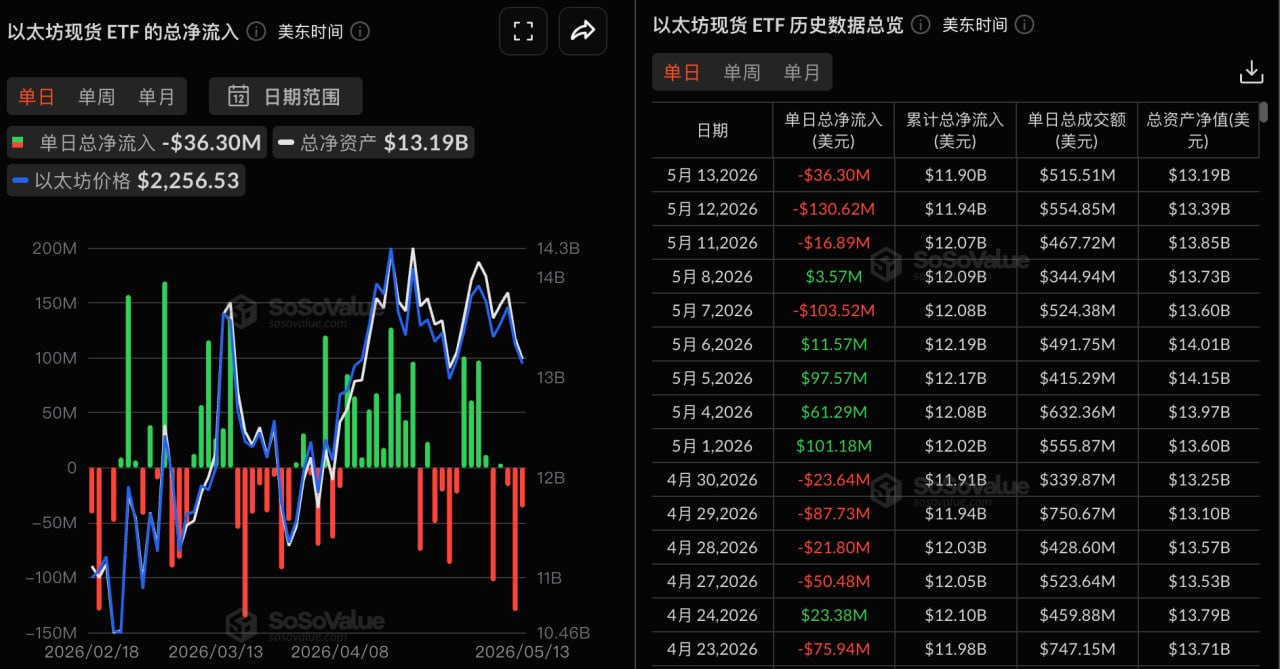Toggle the 以太坊价格 legend series
This screenshot has width=1280, height=669.
click(x=126, y=181)
